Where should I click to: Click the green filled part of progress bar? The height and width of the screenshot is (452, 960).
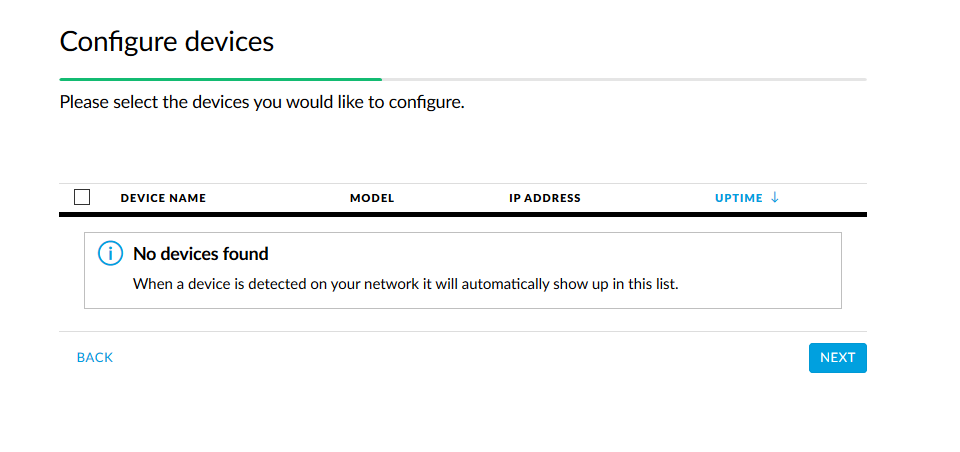pos(220,79)
